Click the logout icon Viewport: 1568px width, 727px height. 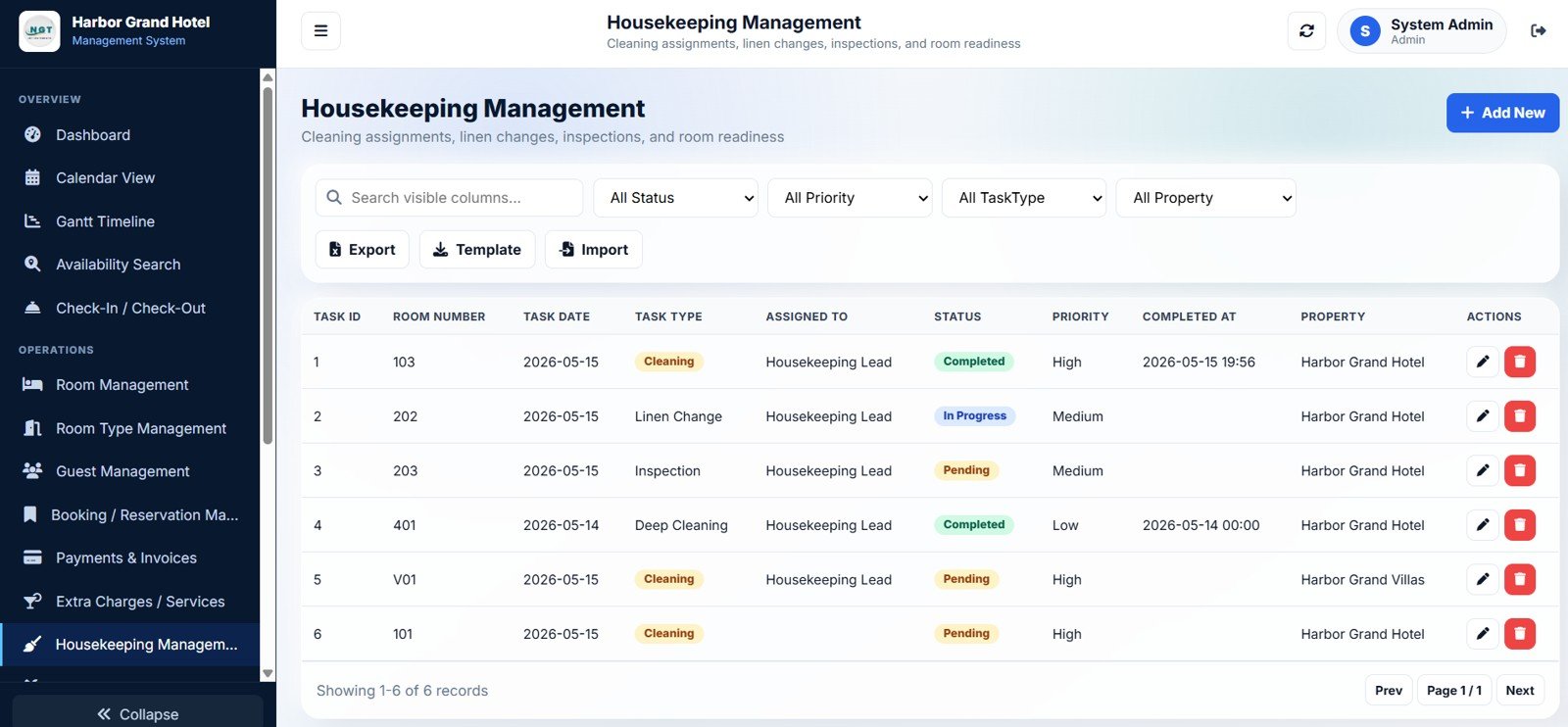[1539, 31]
